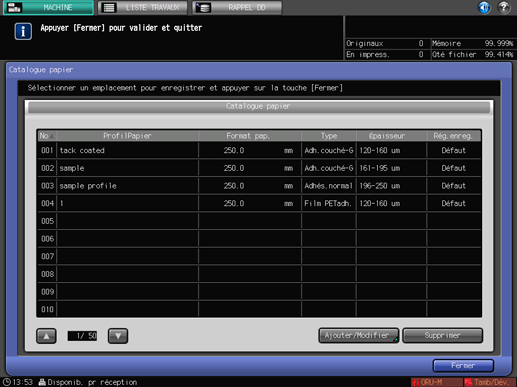This screenshot has height=387, width=517.
Task: Click the Originaux counter
Action: pyautogui.click(x=385, y=43)
